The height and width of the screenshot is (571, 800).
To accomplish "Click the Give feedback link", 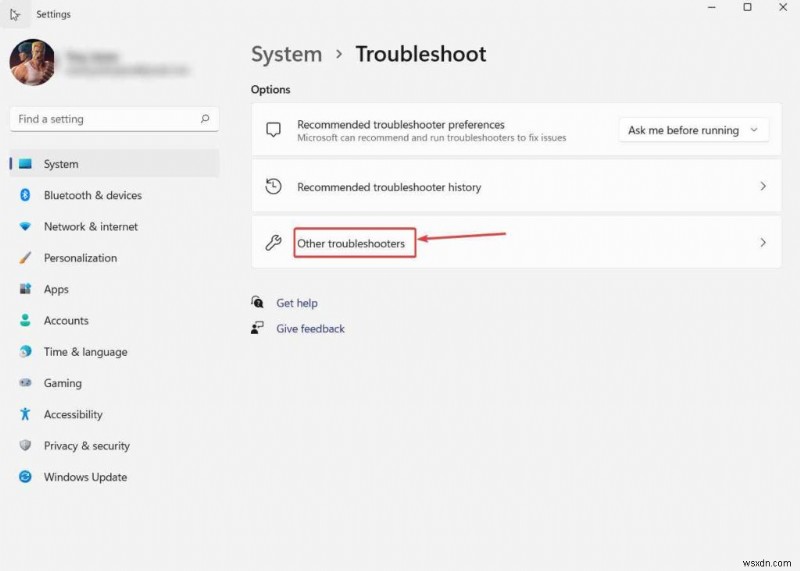I will (310, 329).
